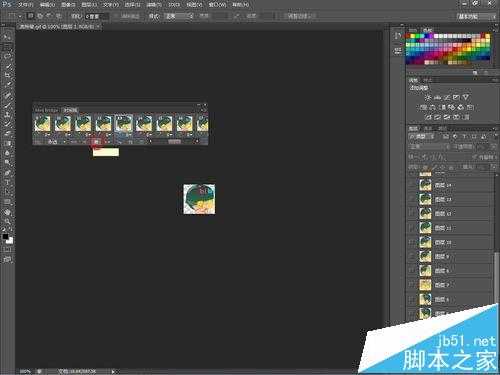Screen dimensions: 500x375
Task: Select the 图层 10 layer row
Action: 450,242
